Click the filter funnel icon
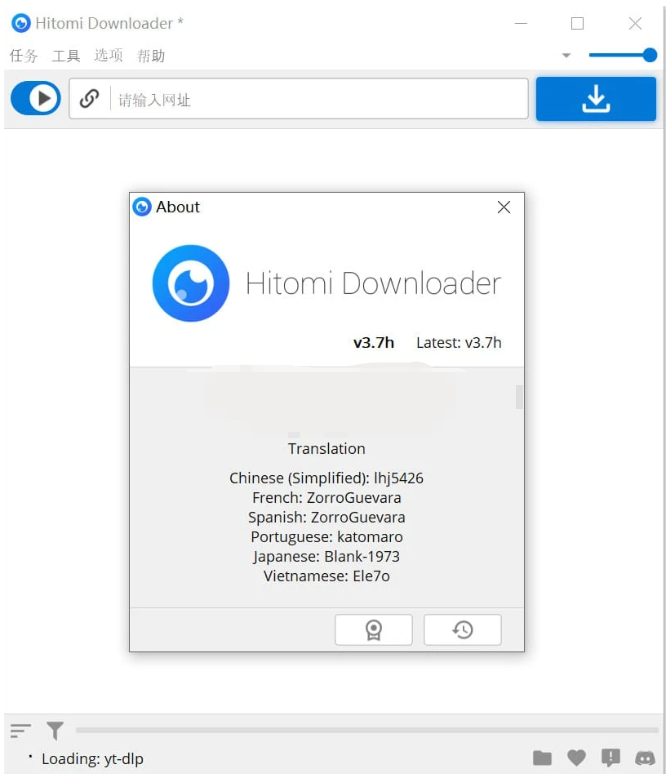 click(55, 731)
